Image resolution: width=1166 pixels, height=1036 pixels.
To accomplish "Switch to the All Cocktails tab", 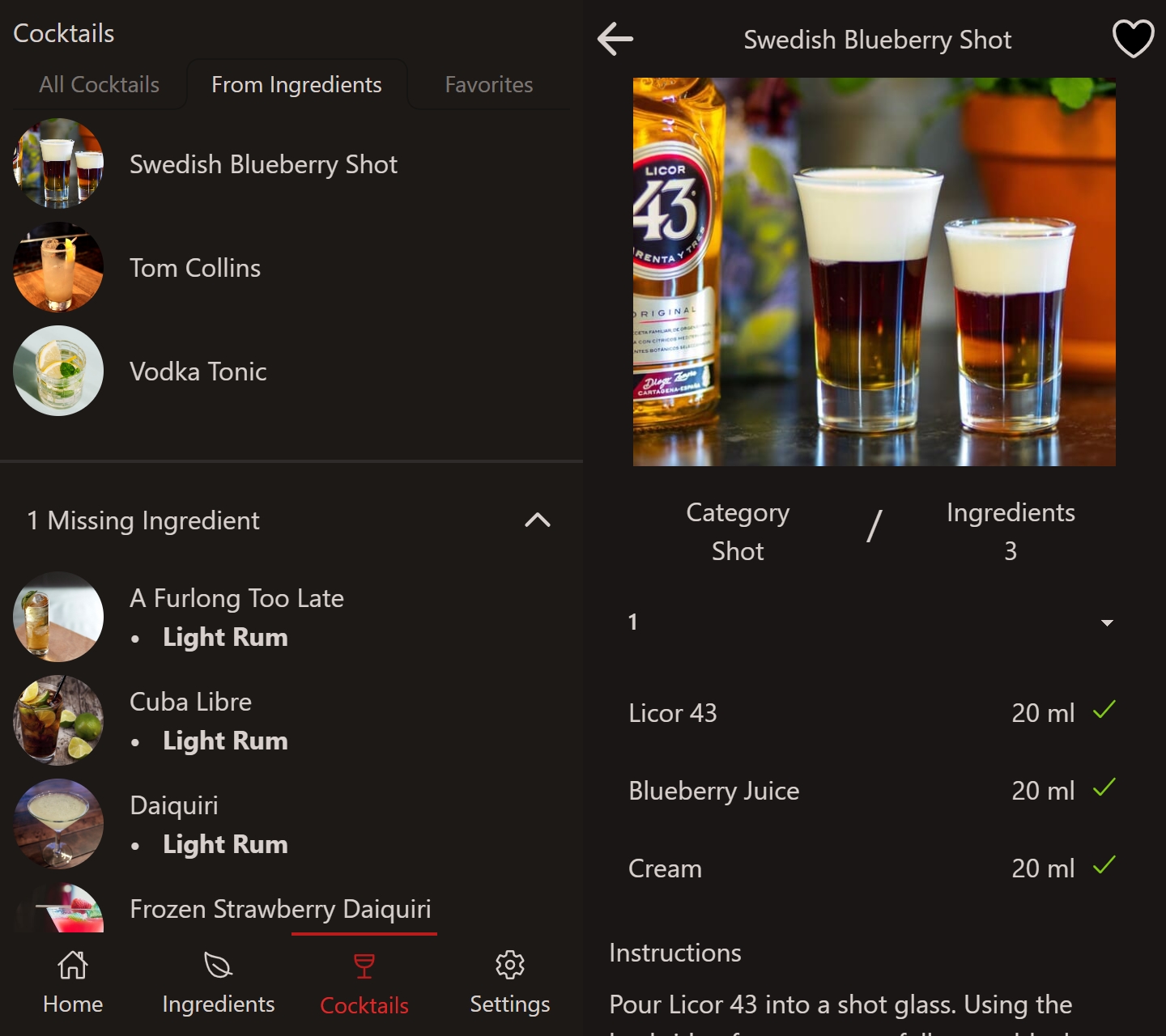I will point(99,85).
